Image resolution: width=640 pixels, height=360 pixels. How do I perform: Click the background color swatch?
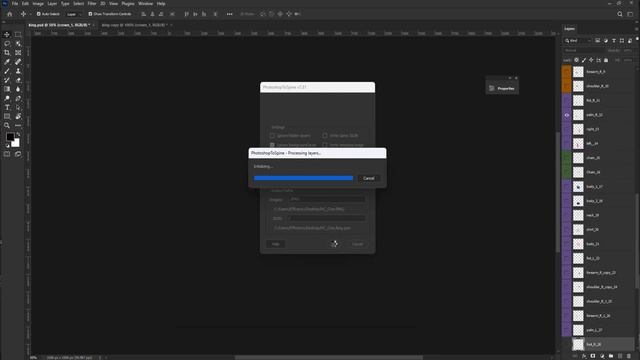click(x=16, y=144)
